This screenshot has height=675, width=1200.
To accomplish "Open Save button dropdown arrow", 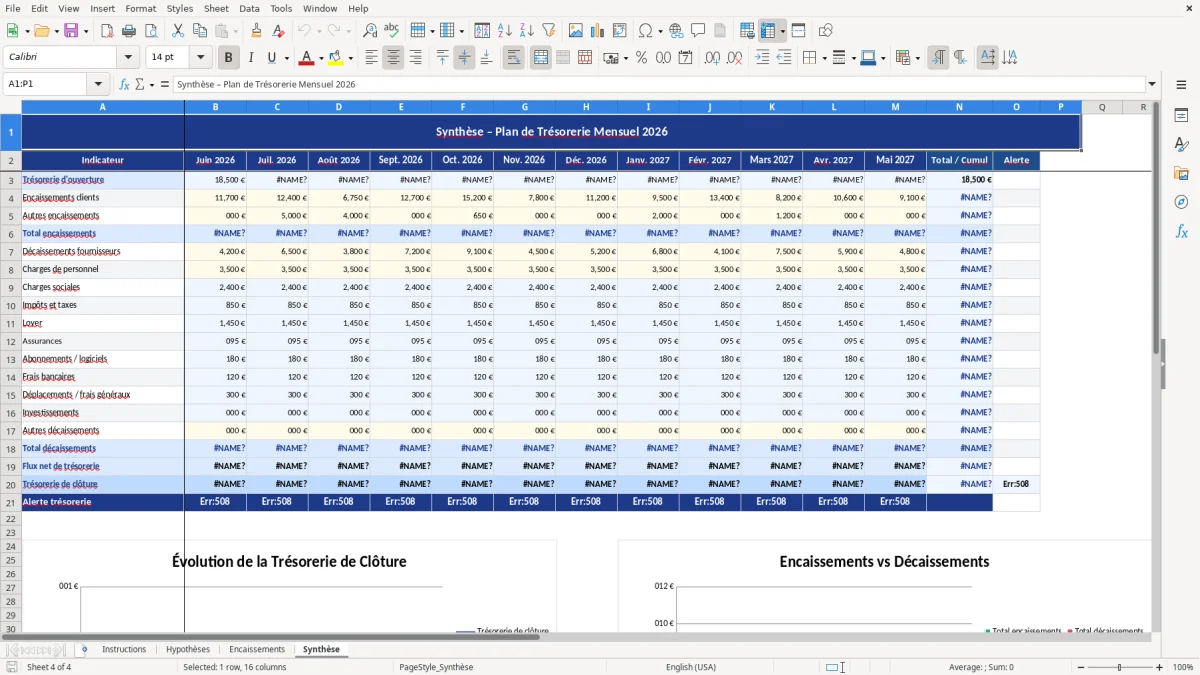I will click(85, 31).
